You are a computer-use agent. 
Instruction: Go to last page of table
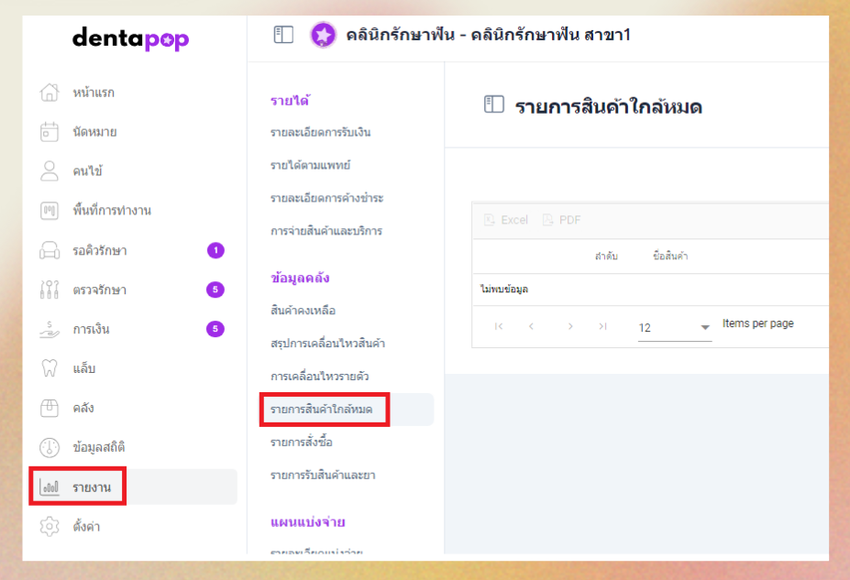[x=603, y=326]
